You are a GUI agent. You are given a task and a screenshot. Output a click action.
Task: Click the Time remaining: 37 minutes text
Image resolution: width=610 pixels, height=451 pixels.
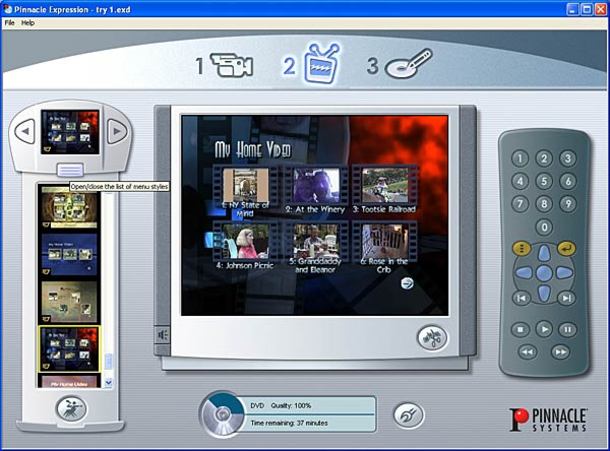(289, 423)
